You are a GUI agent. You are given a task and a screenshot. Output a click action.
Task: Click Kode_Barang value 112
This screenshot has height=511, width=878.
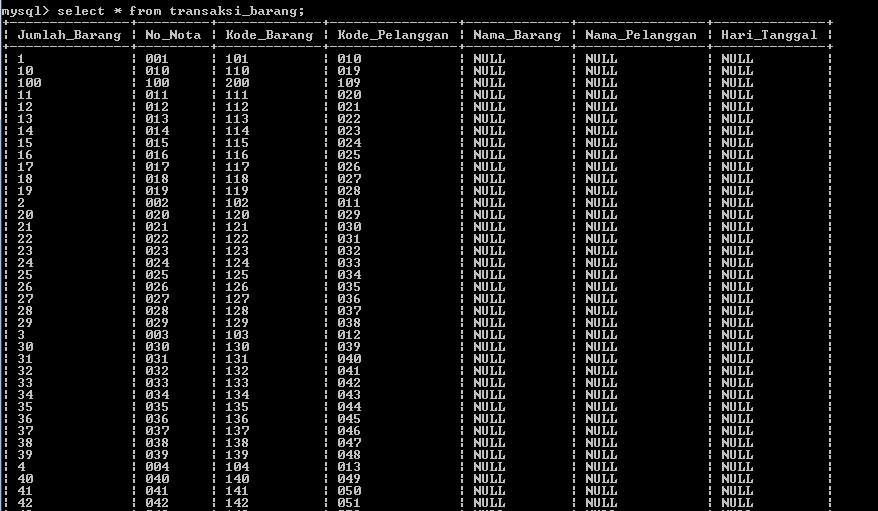click(237, 107)
